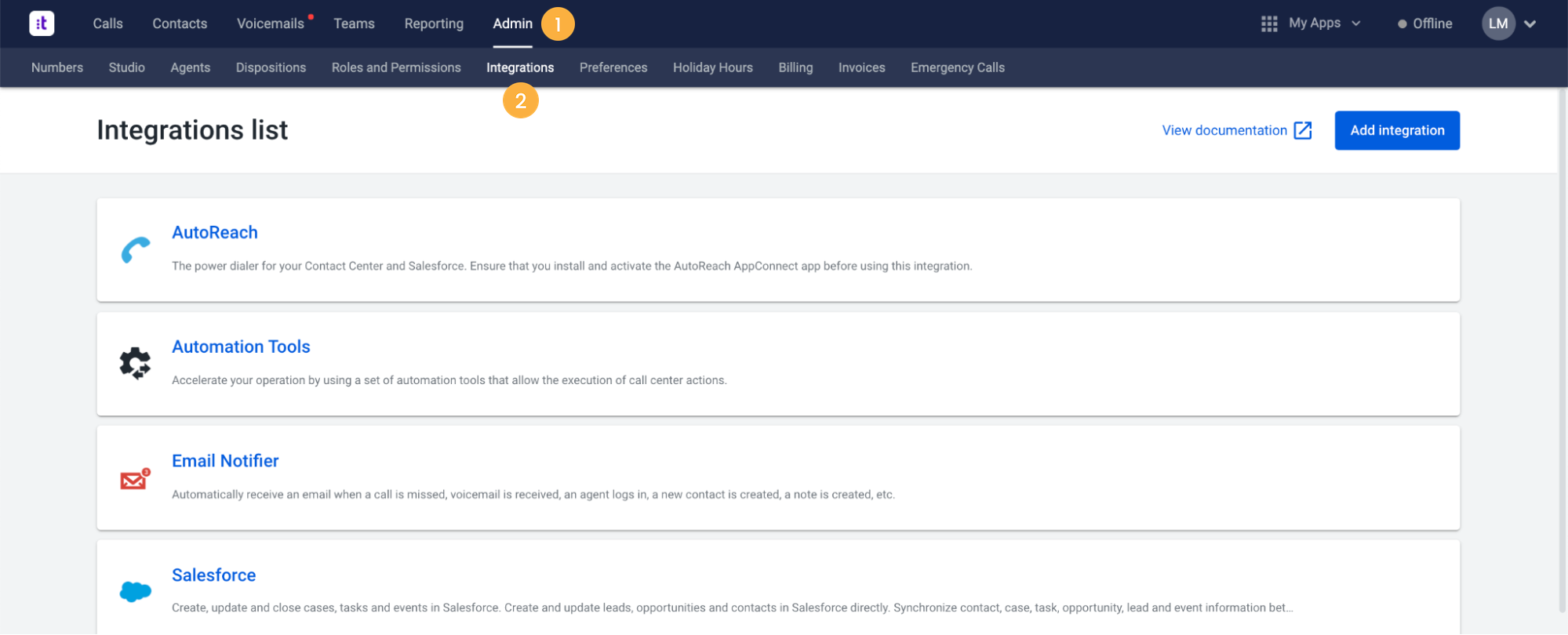Switch to the Holiday Hours tab
The width and height of the screenshot is (1568, 635).
(x=712, y=67)
